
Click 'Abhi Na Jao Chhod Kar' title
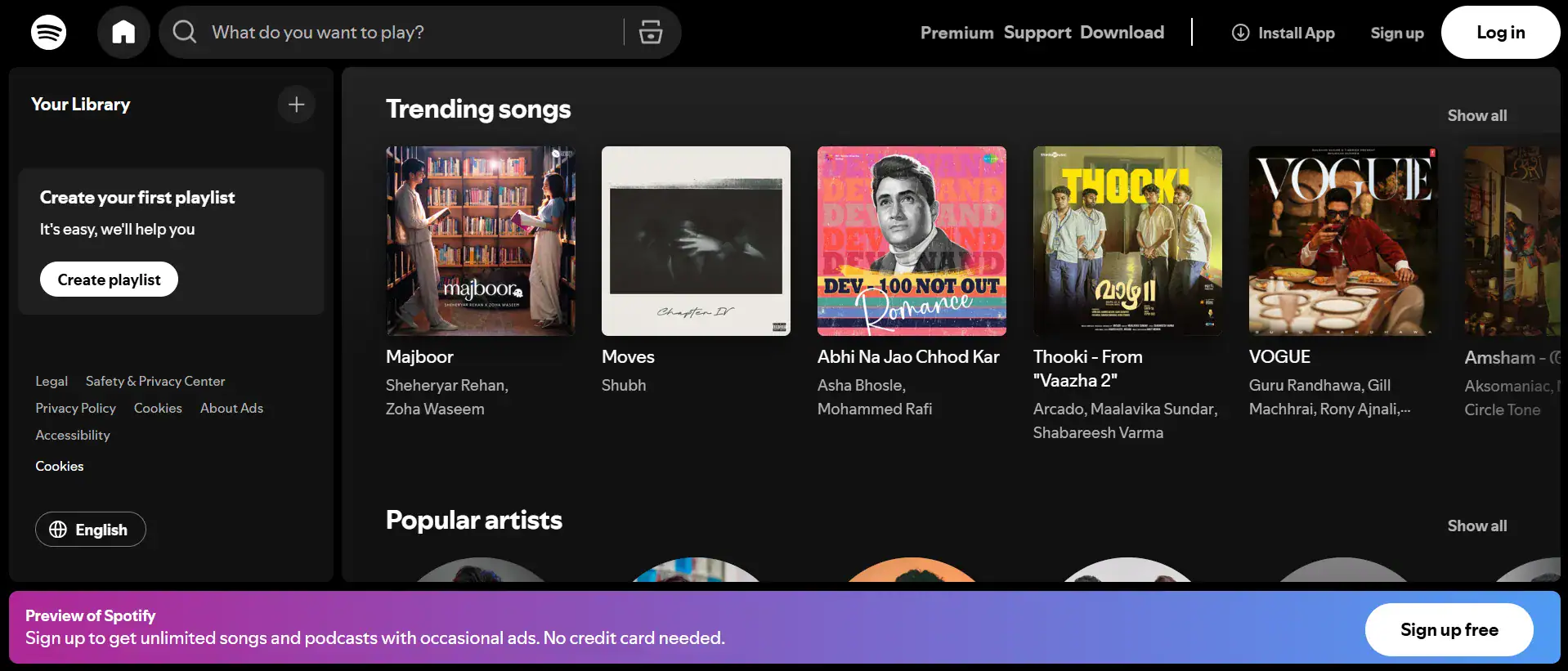[x=908, y=357]
